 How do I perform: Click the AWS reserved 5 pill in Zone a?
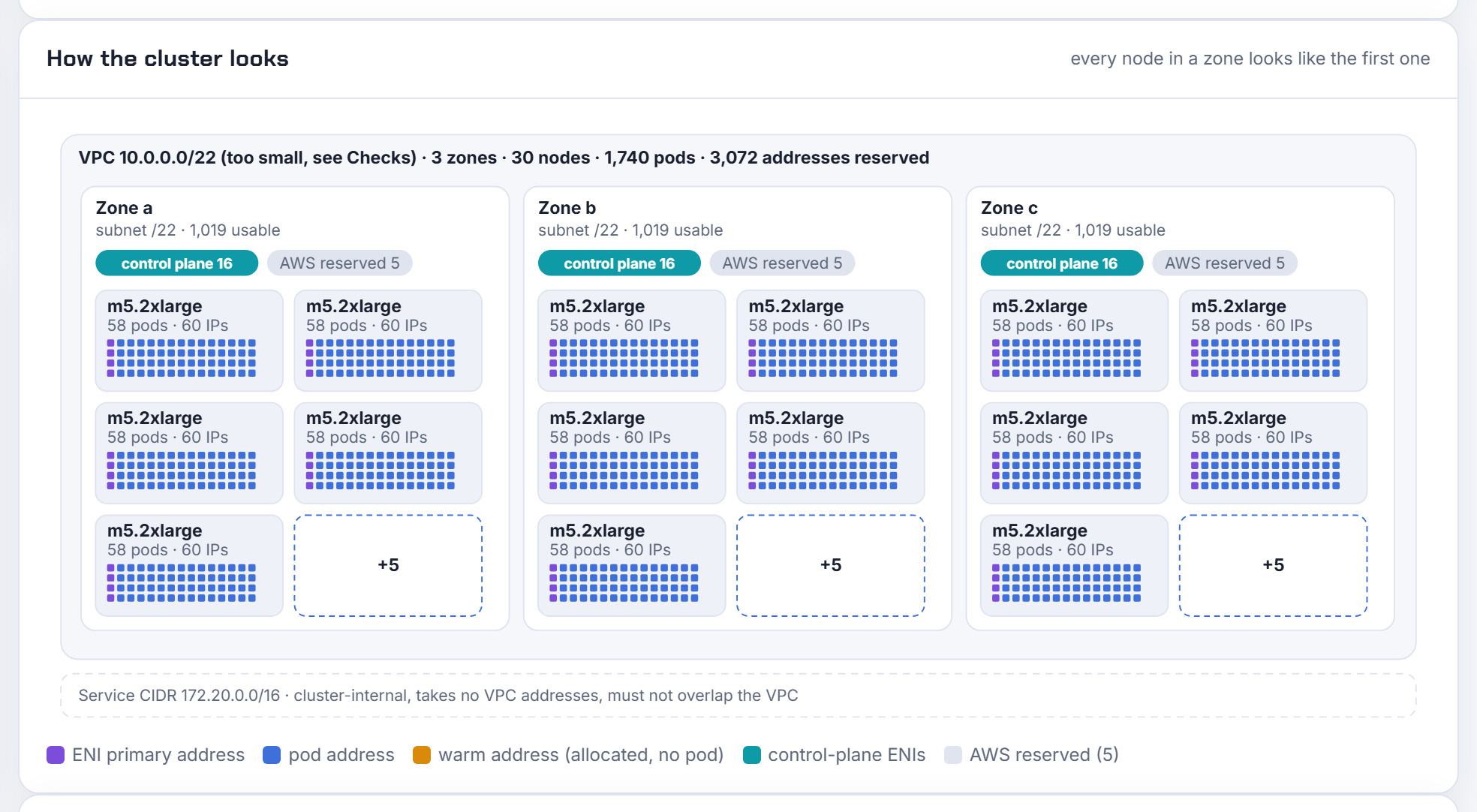(339, 263)
